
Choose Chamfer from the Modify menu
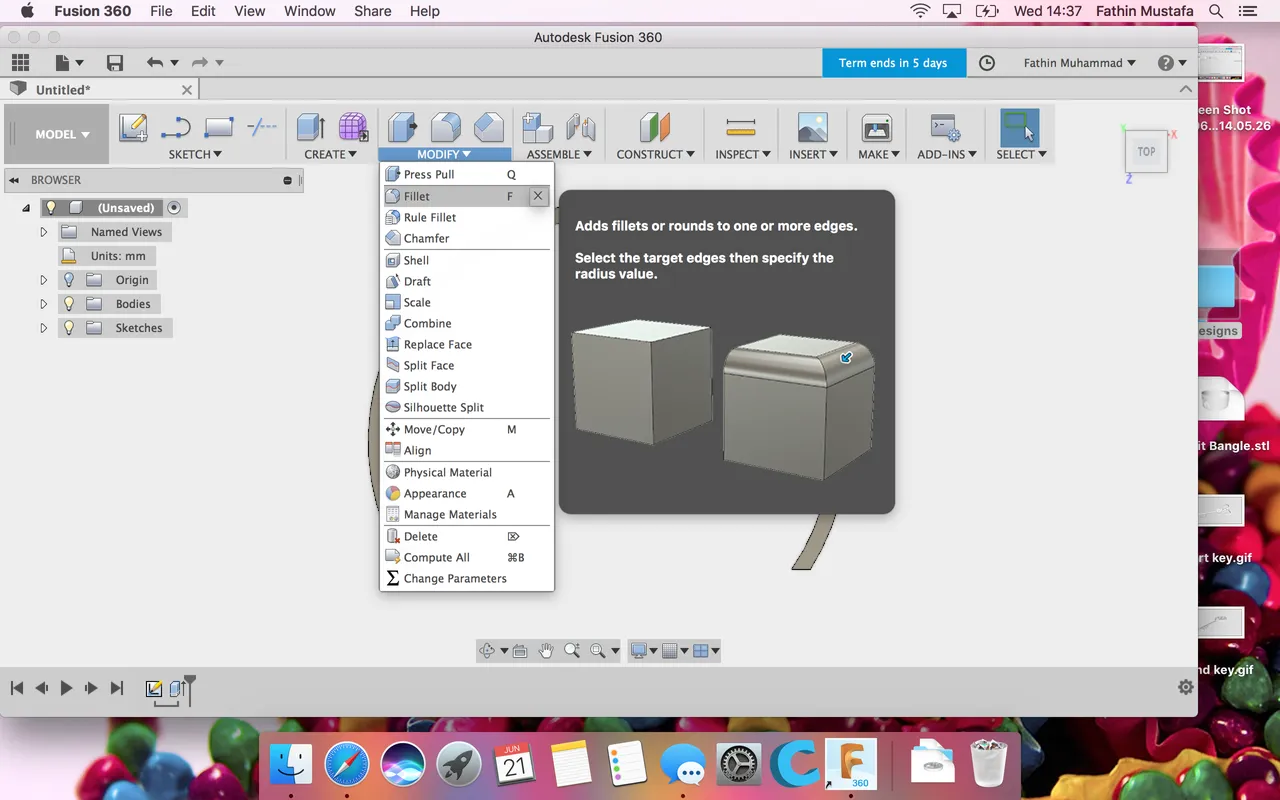pyautogui.click(x=467, y=238)
